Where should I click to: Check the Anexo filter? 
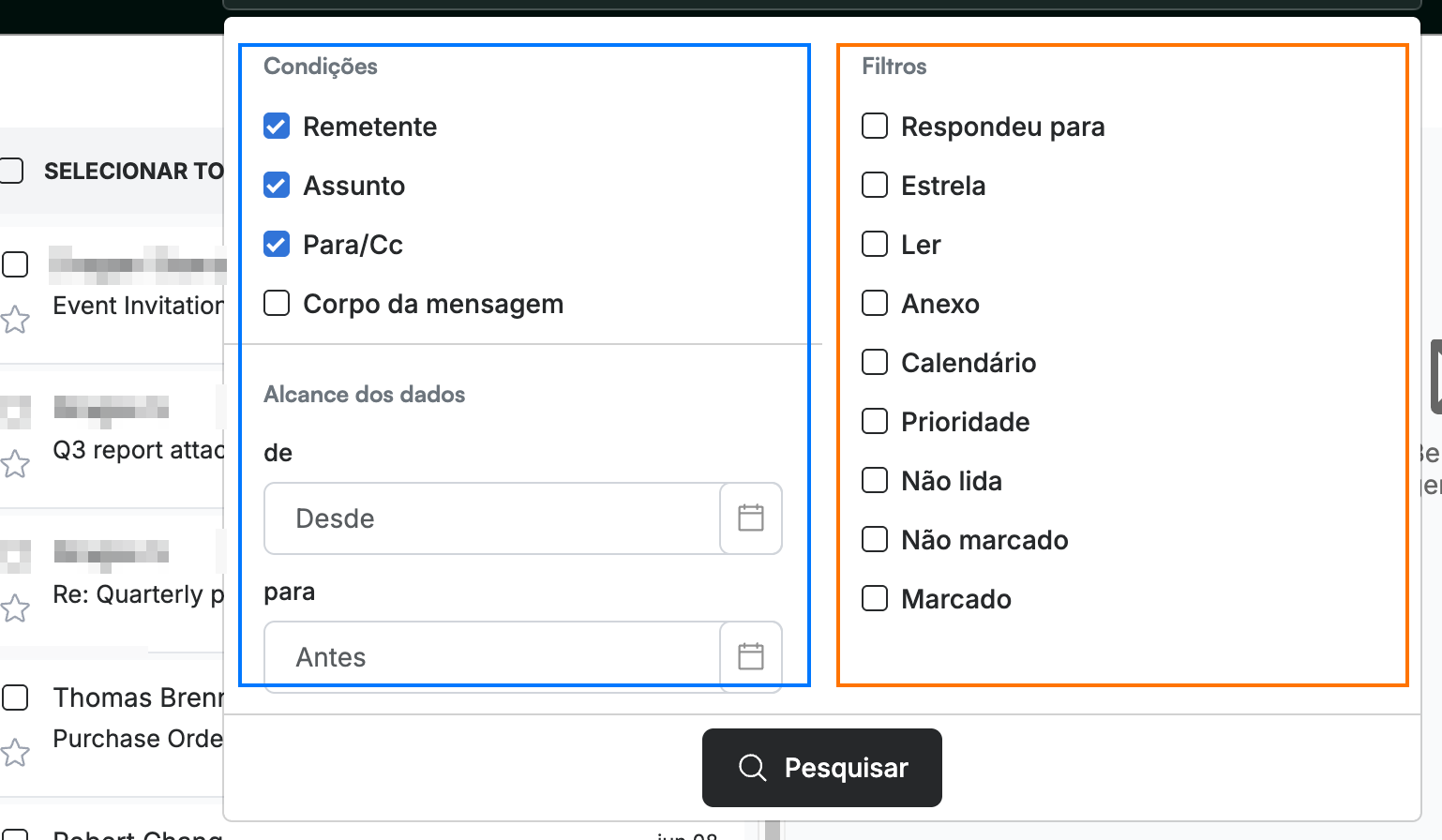875,303
